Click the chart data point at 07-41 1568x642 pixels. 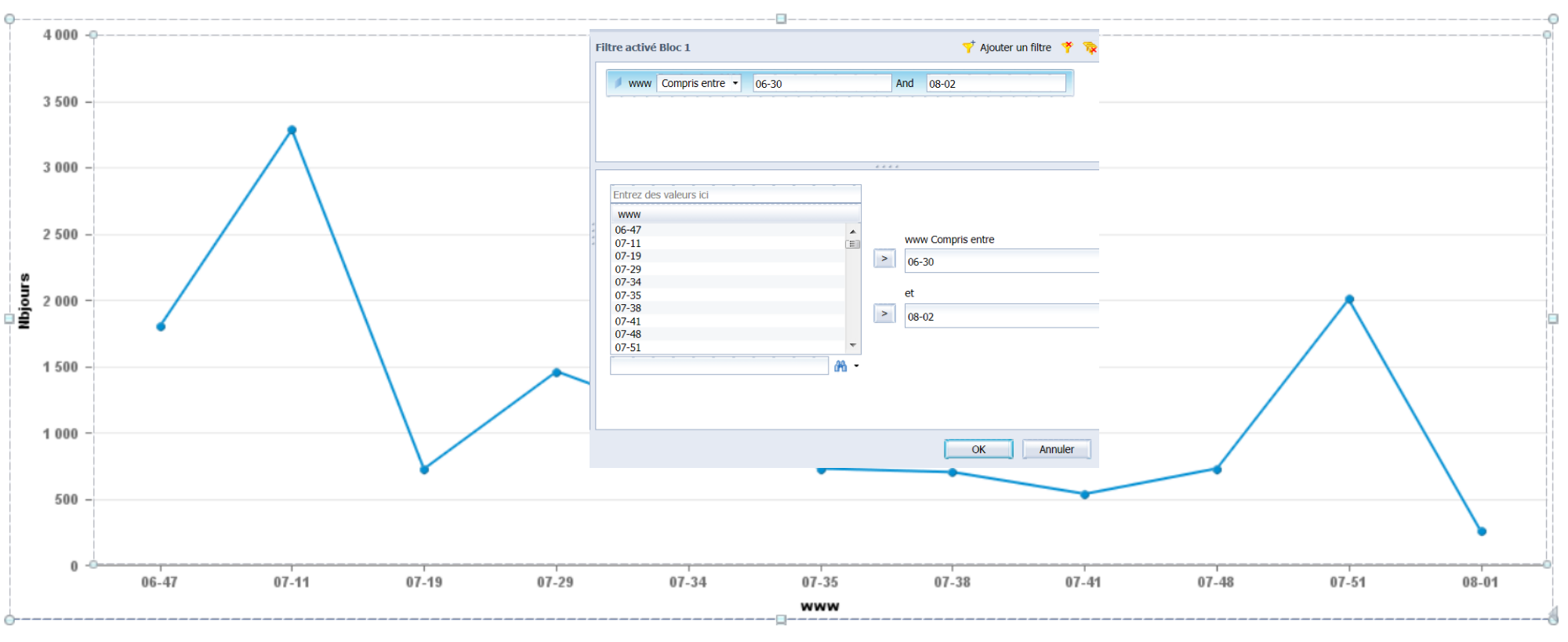click(x=1085, y=495)
